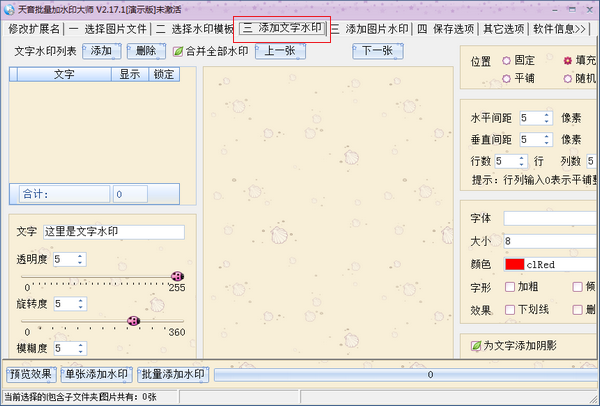Click the 添加 watermark button
Viewport: 600px width, 406px height.
[x=101, y=51]
